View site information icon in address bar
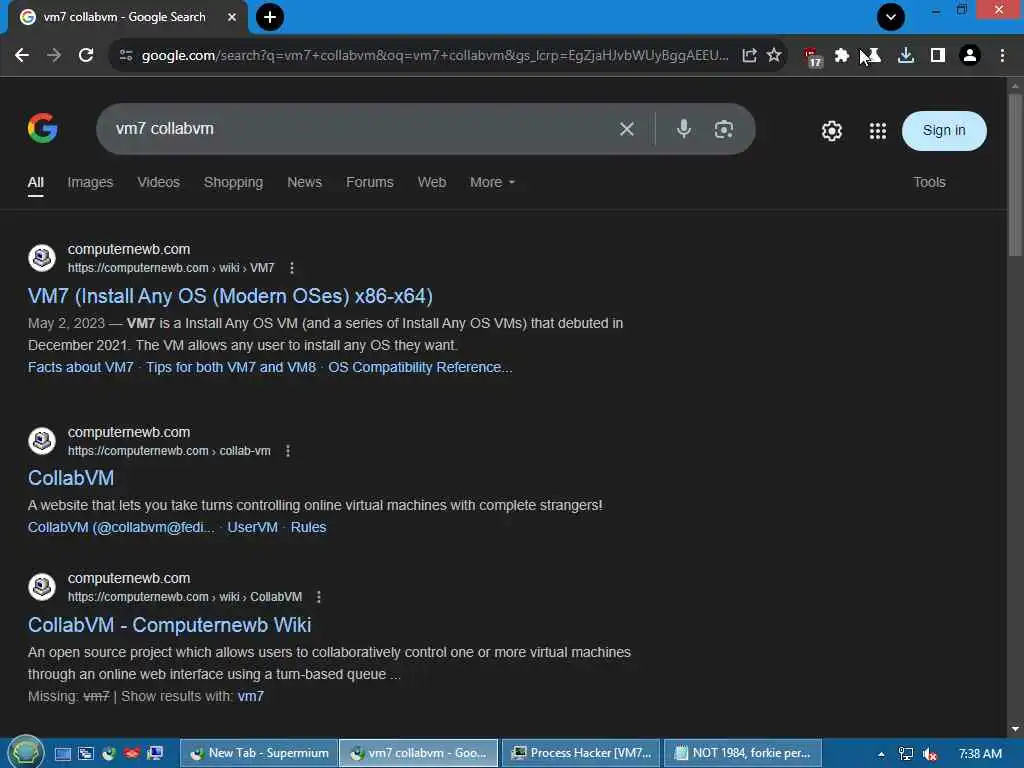This screenshot has width=1024, height=768. pyautogui.click(x=126, y=56)
